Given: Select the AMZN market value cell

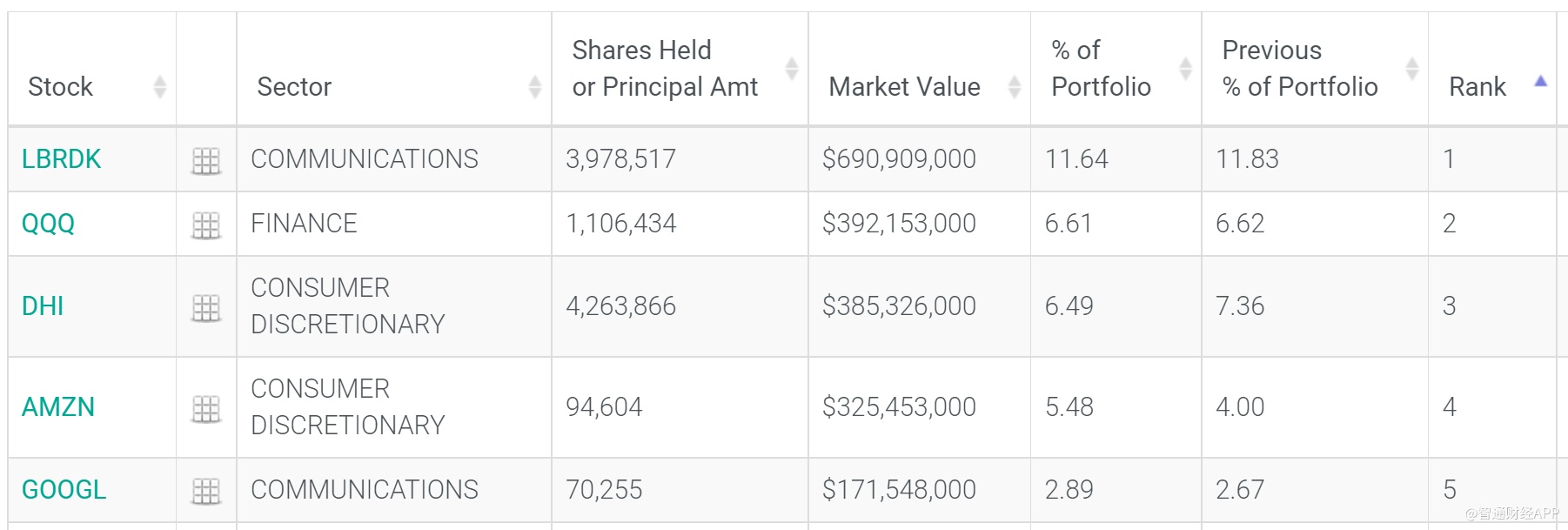Looking at the screenshot, I should click(x=899, y=407).
